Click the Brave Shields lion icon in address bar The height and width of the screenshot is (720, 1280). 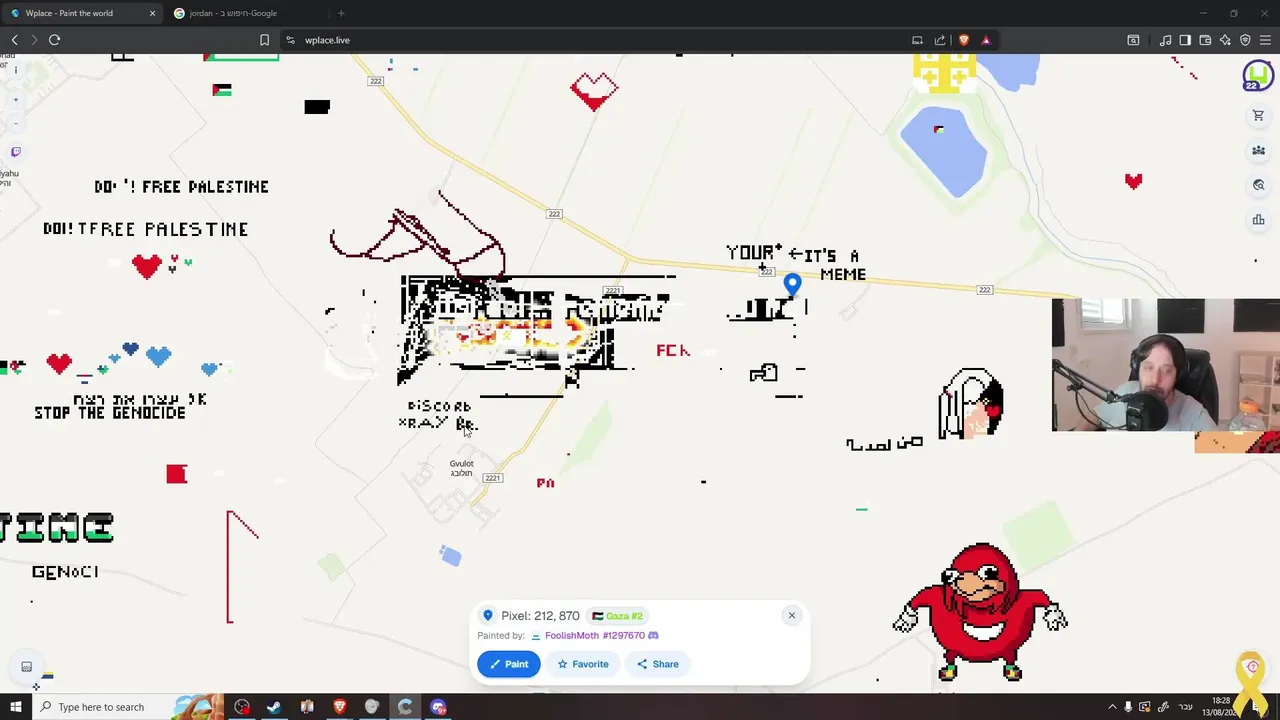click(x=964, y=40)
